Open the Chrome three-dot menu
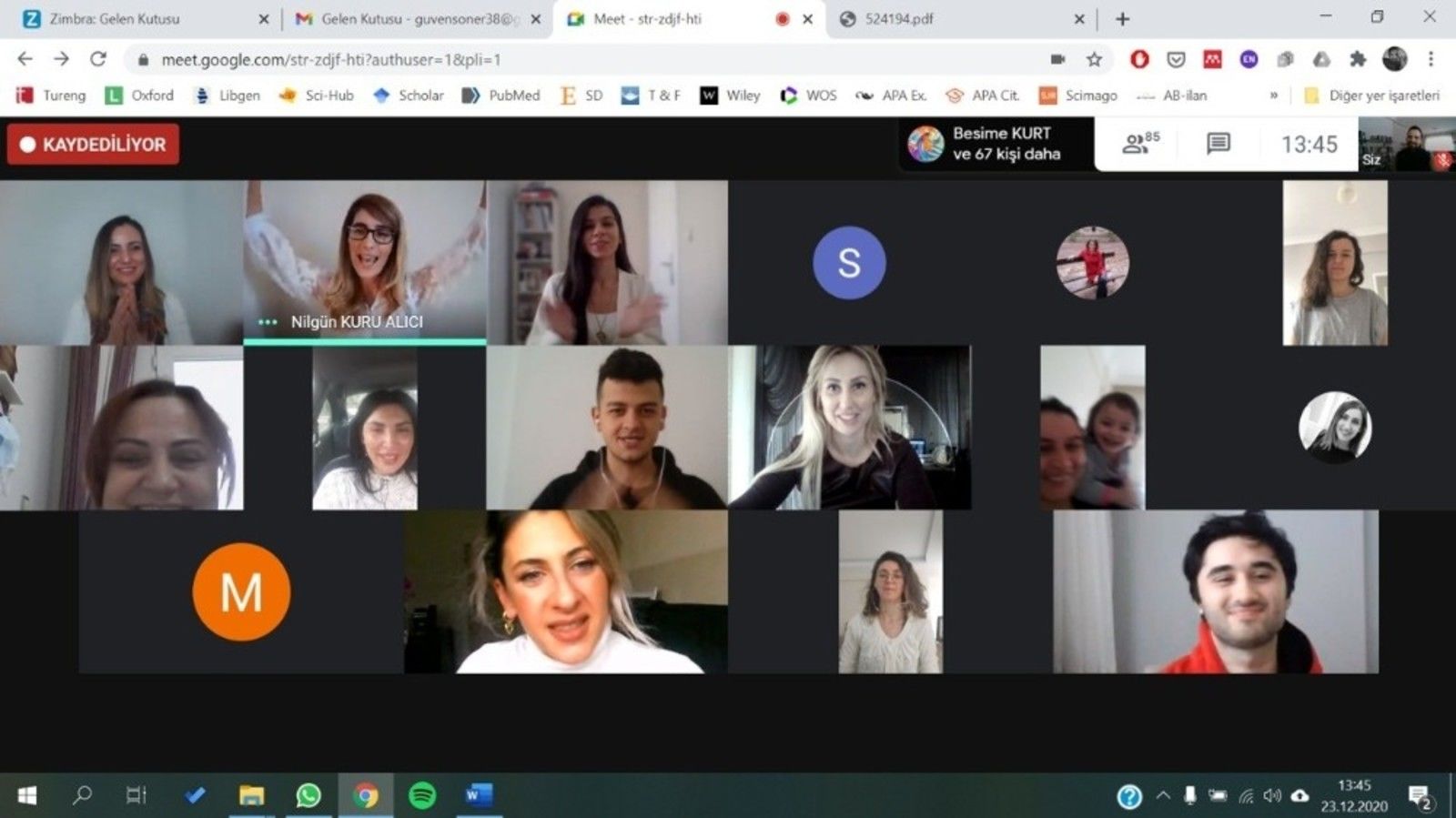 (x=1431, y=59)
